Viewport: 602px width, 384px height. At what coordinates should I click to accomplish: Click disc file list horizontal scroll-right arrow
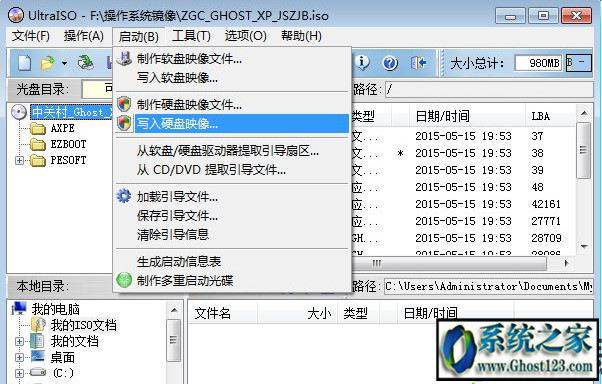(x=566, y=263)
